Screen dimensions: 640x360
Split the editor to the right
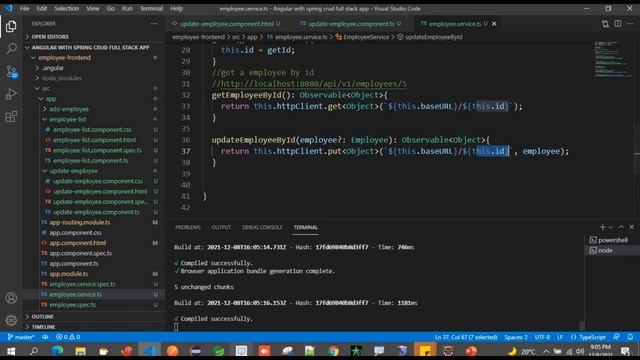(618, 24)
